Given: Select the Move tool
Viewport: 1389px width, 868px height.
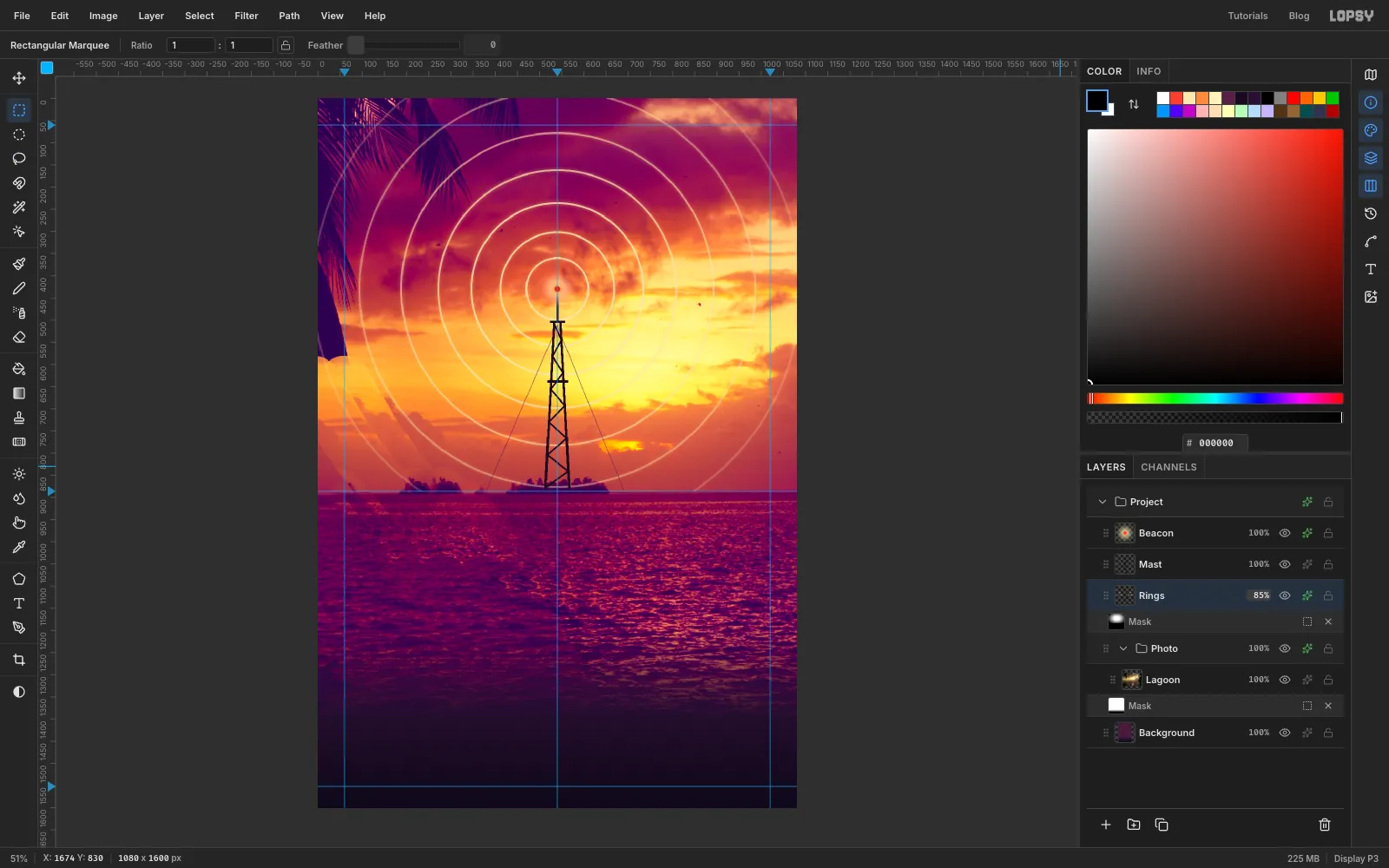Looking at the screenshot, I should tap(19, 78).
